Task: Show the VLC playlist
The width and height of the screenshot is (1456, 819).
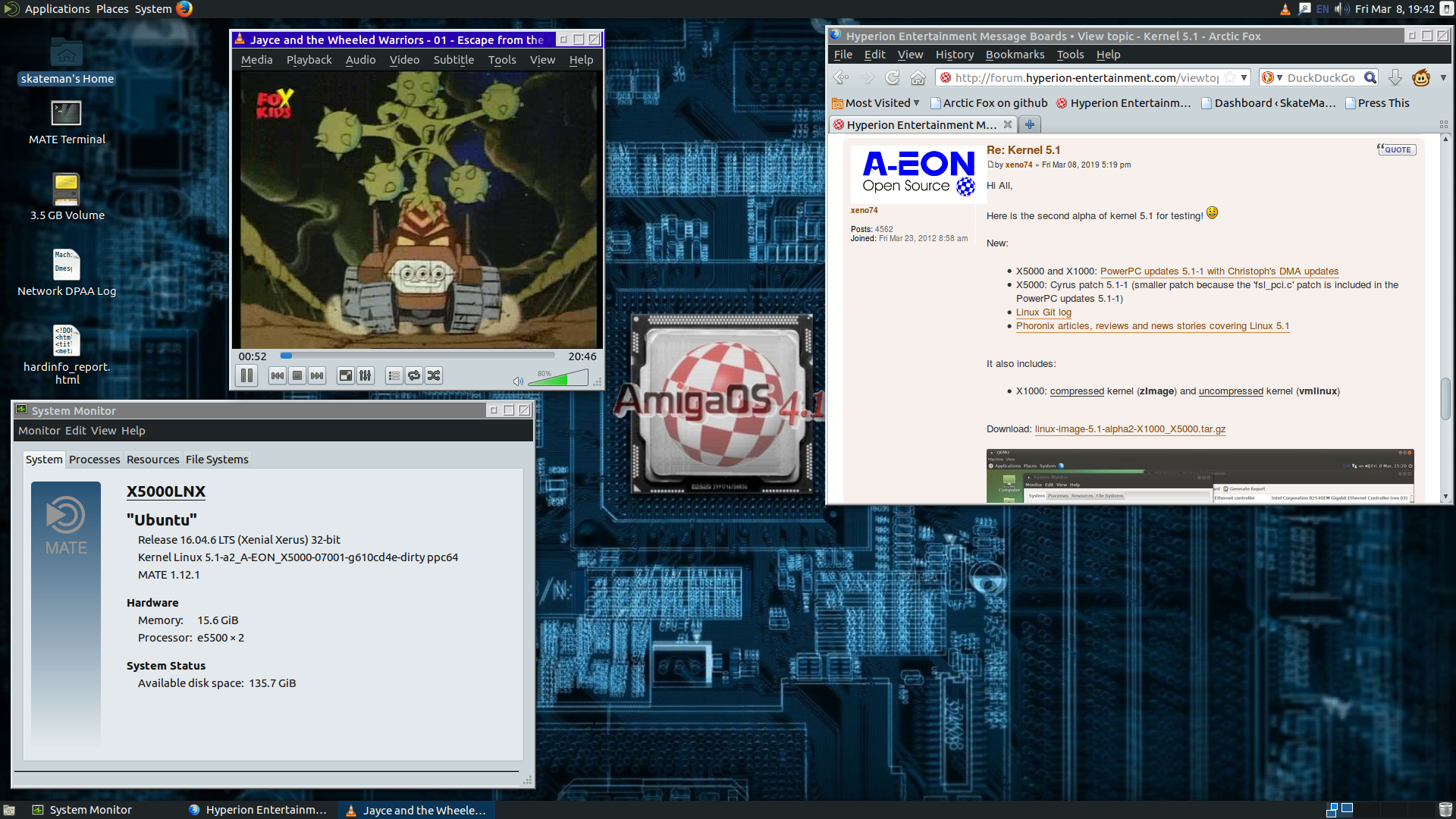Action: pos(394,375)
